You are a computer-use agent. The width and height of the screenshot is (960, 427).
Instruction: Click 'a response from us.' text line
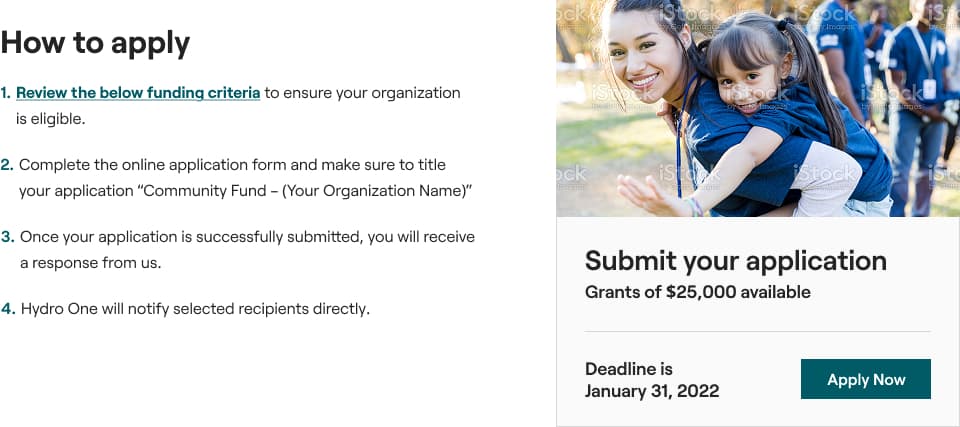[90, 263]
